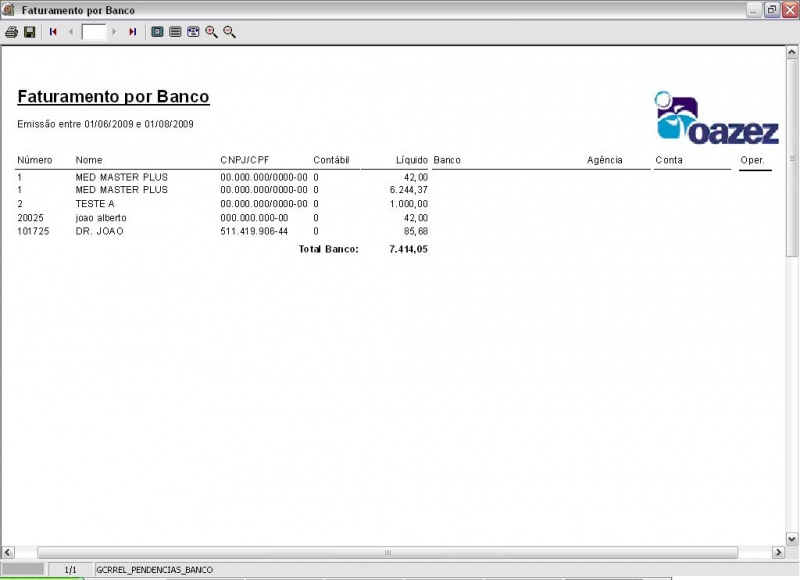Click the vertical scrollbar up arrow
Image resolution: width=800 pixels, height=580 pixels.
(x=792, y=52)
